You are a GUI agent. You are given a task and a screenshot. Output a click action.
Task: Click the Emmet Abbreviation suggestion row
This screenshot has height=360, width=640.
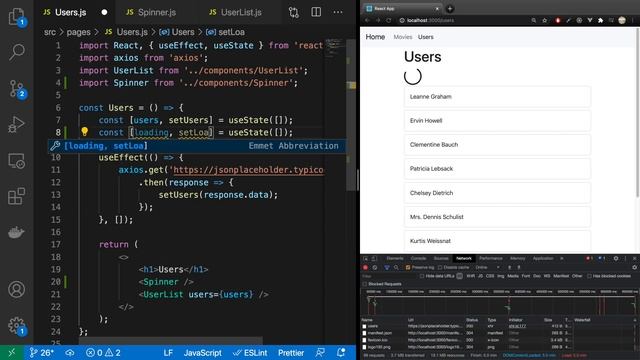(198, 146)
